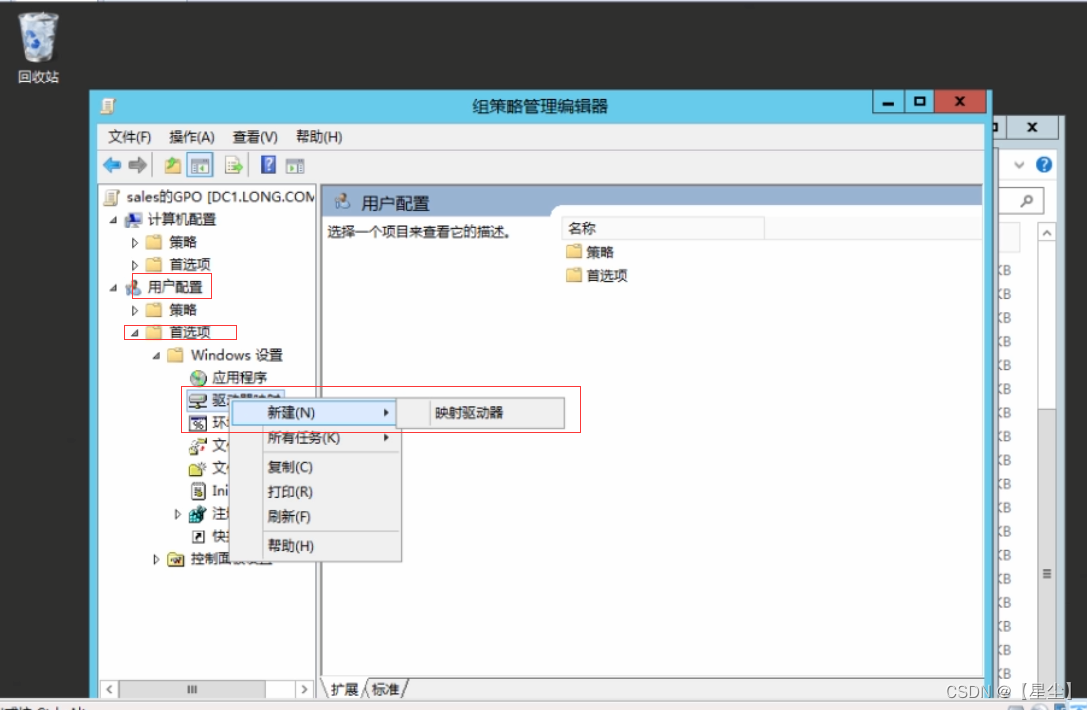Screen dimensions: 1087x710
Task: Choose 新建(N) in context menu
Action: tap(314, 413)
